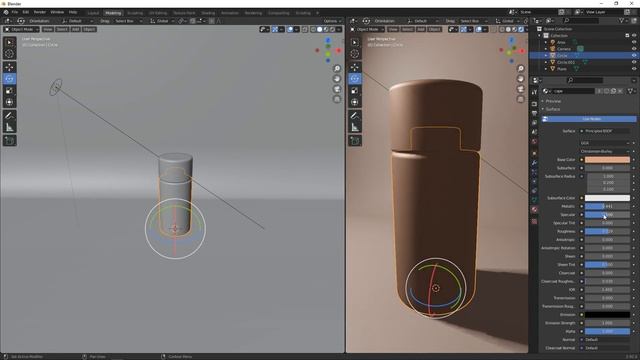Open the Modifier properties wrench tab

(x=534, y=162)
